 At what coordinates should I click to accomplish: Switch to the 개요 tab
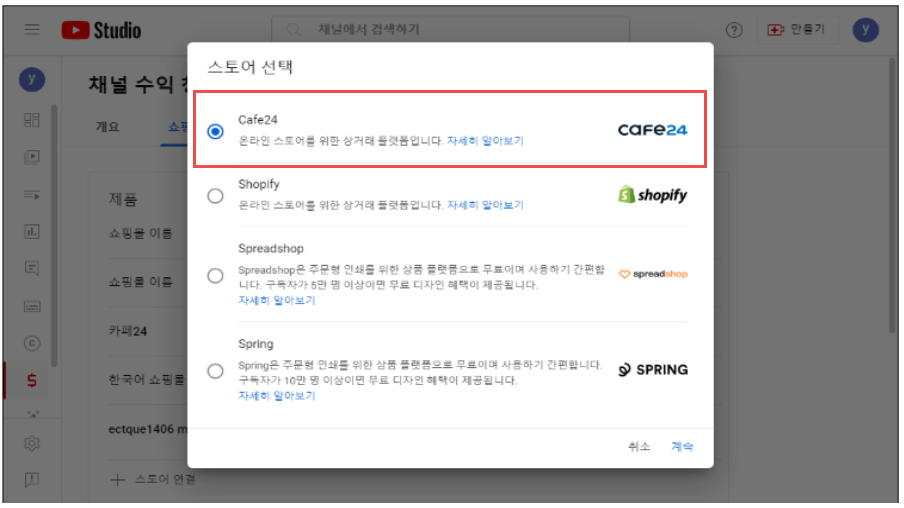click(x=107, y=127)
